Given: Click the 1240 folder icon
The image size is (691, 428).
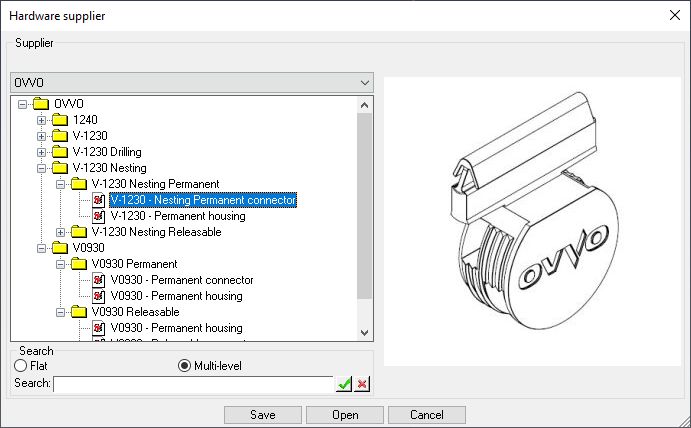Looking at the screenshot, I should click(x=60, y=120).
